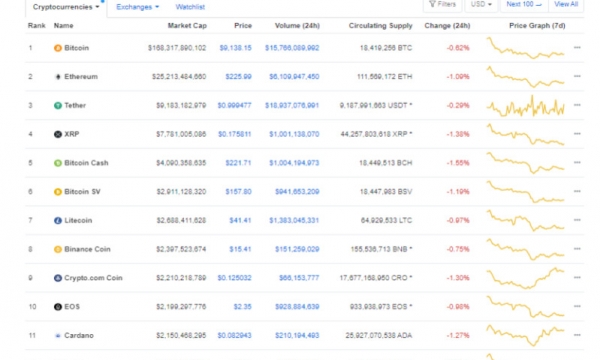The width and height of the screenshot is (600, 360).
Task: Sort by the Price column header
Action: (x=243, y=26)
